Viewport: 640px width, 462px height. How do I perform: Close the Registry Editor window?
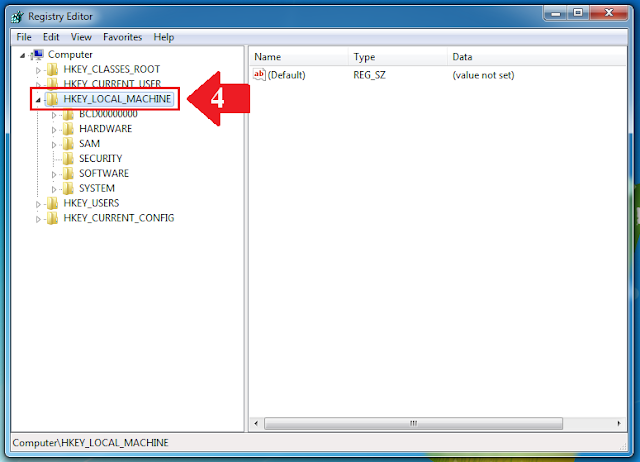coord(609,13)
